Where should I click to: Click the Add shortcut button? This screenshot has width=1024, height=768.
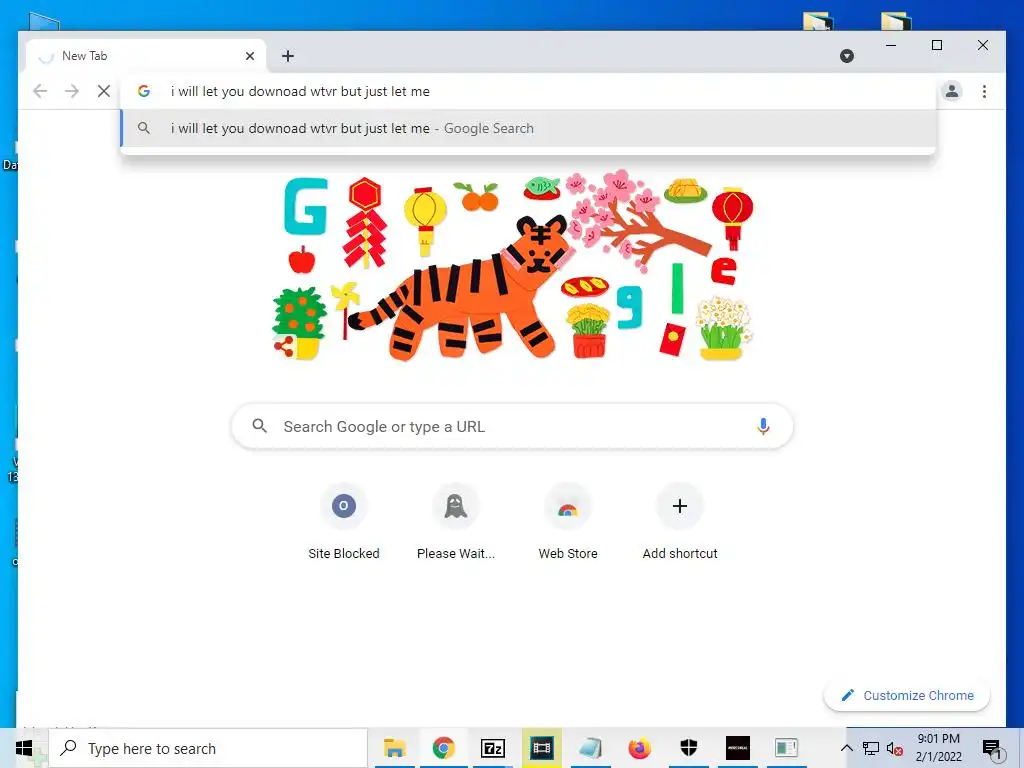coord(680,522)
